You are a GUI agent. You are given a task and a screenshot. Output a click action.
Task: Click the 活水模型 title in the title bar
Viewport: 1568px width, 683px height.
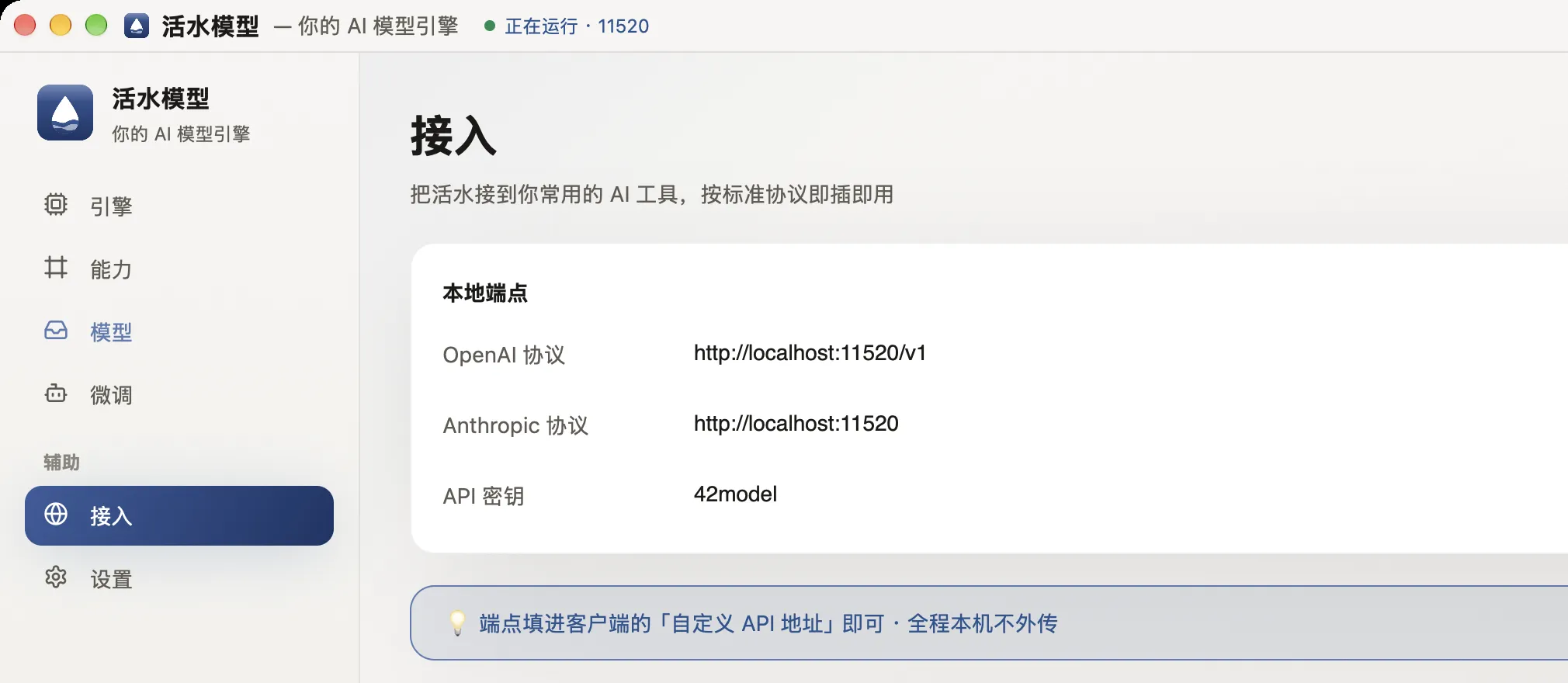tap(210, 26)
